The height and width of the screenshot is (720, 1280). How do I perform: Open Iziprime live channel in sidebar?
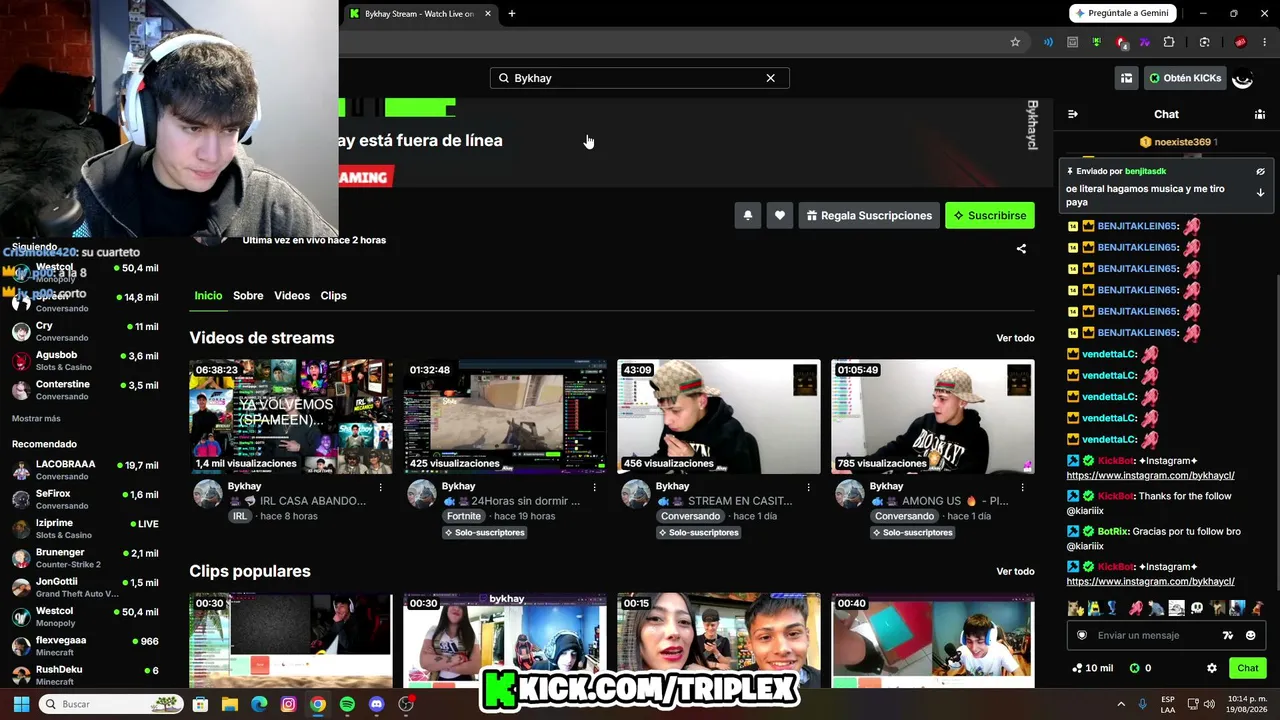tap(85, 528)
